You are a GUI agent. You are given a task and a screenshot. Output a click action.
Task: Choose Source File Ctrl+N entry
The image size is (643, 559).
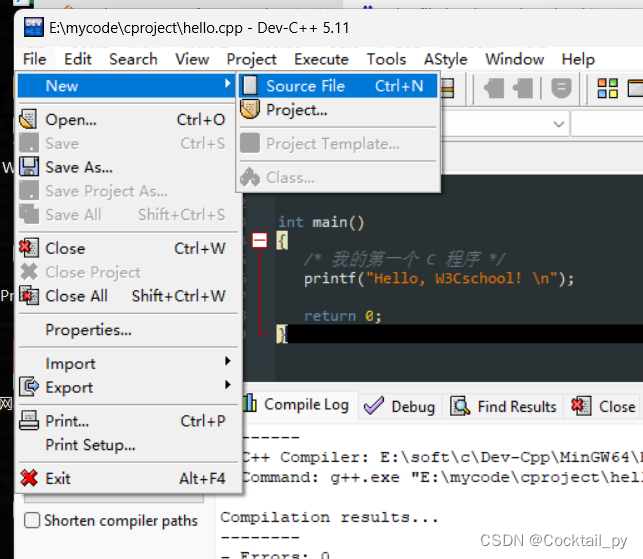pyautogui.click(x=338, y=86)
